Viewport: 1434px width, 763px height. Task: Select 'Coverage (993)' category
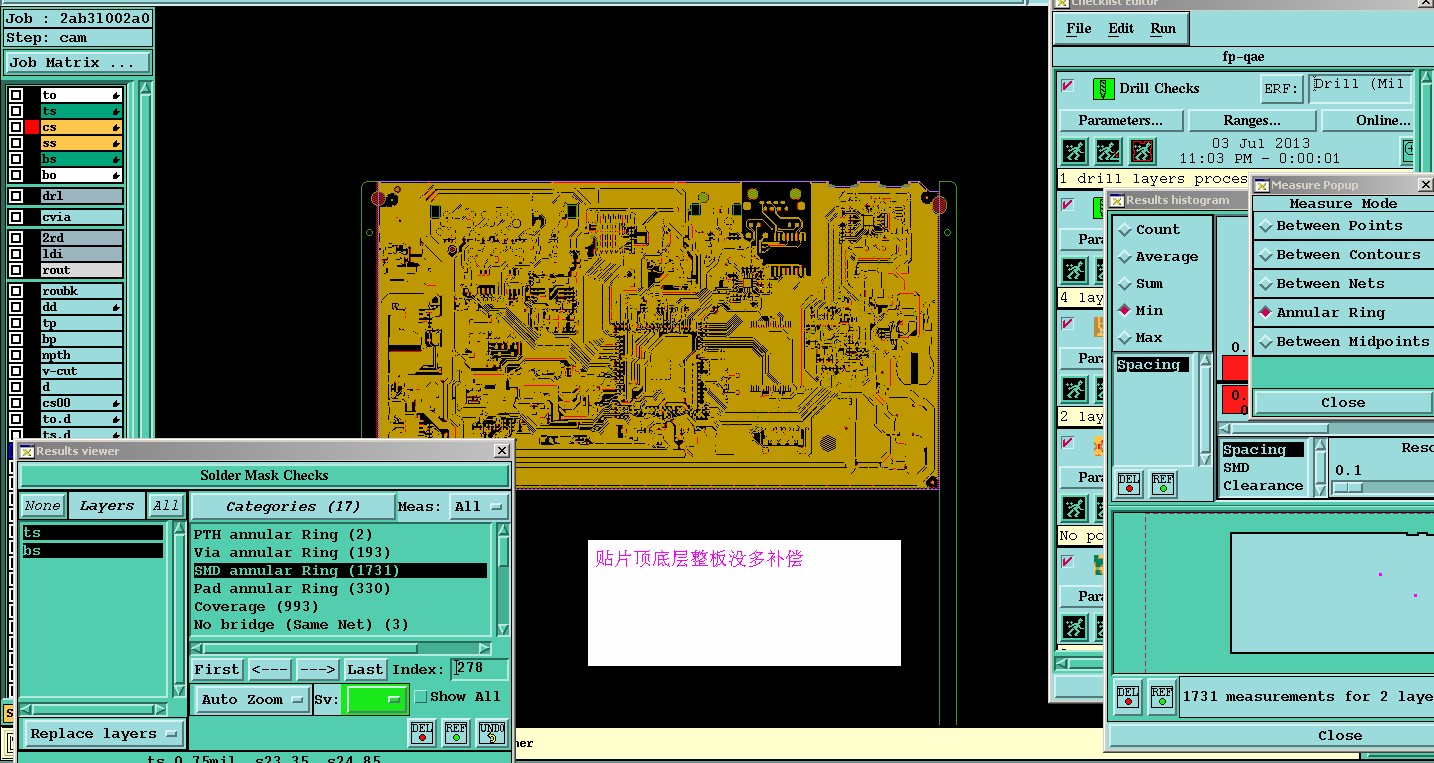click(340, 606)
